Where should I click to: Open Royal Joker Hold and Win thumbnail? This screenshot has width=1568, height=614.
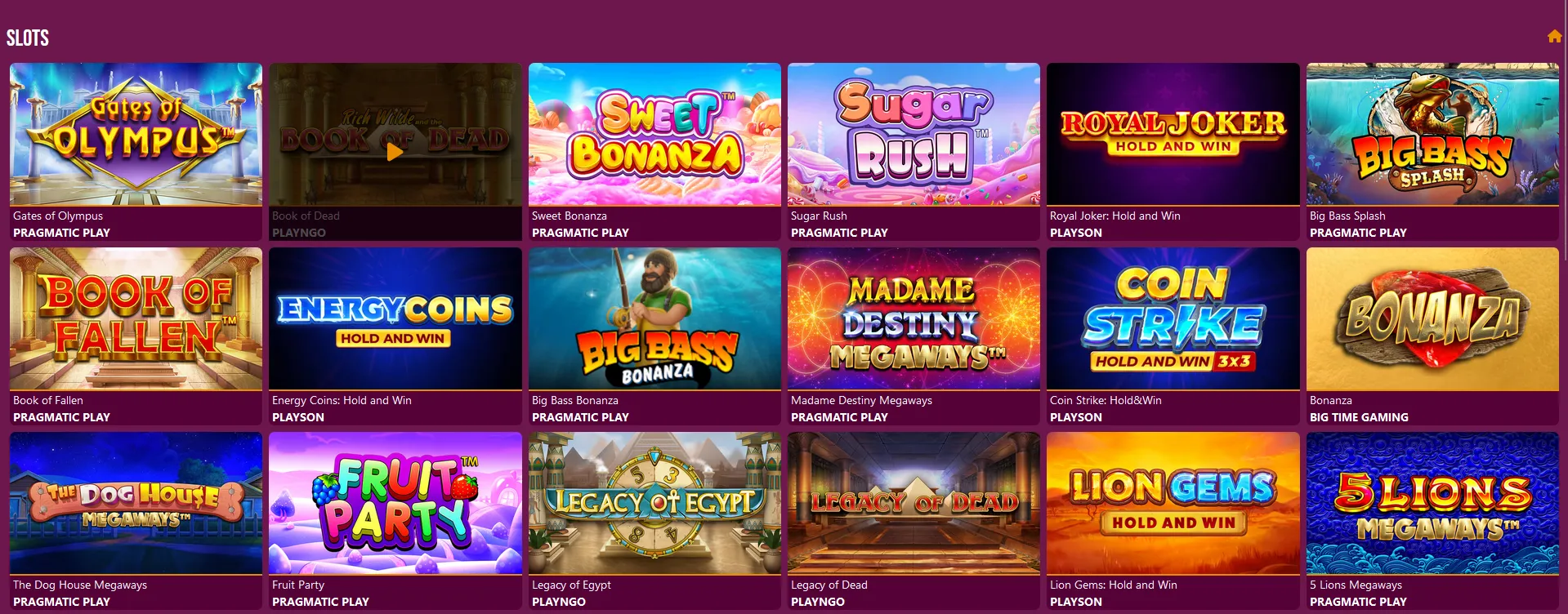pyautogui.click(x=1173, y=134)
